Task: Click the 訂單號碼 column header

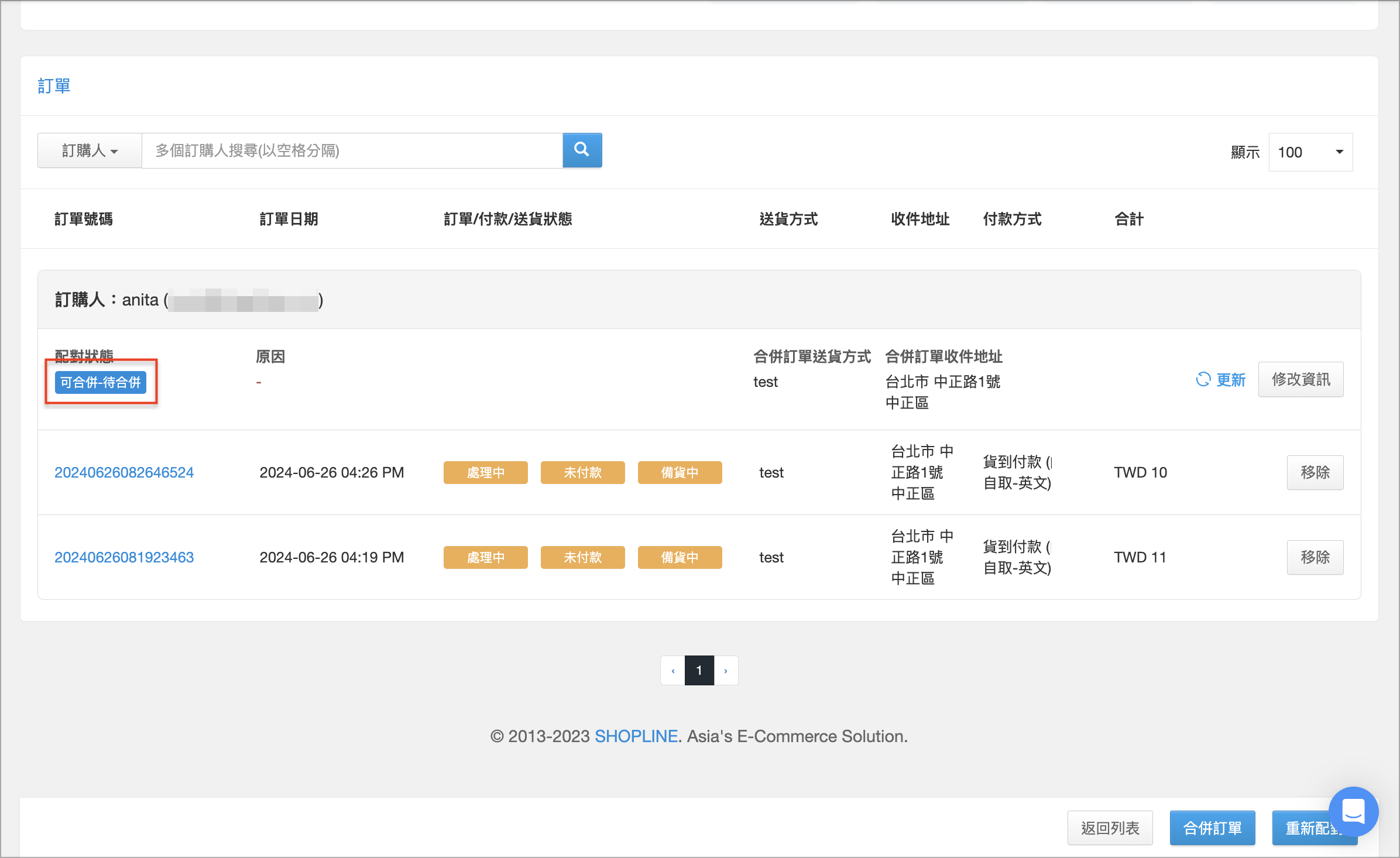Action: pos(84,219)
